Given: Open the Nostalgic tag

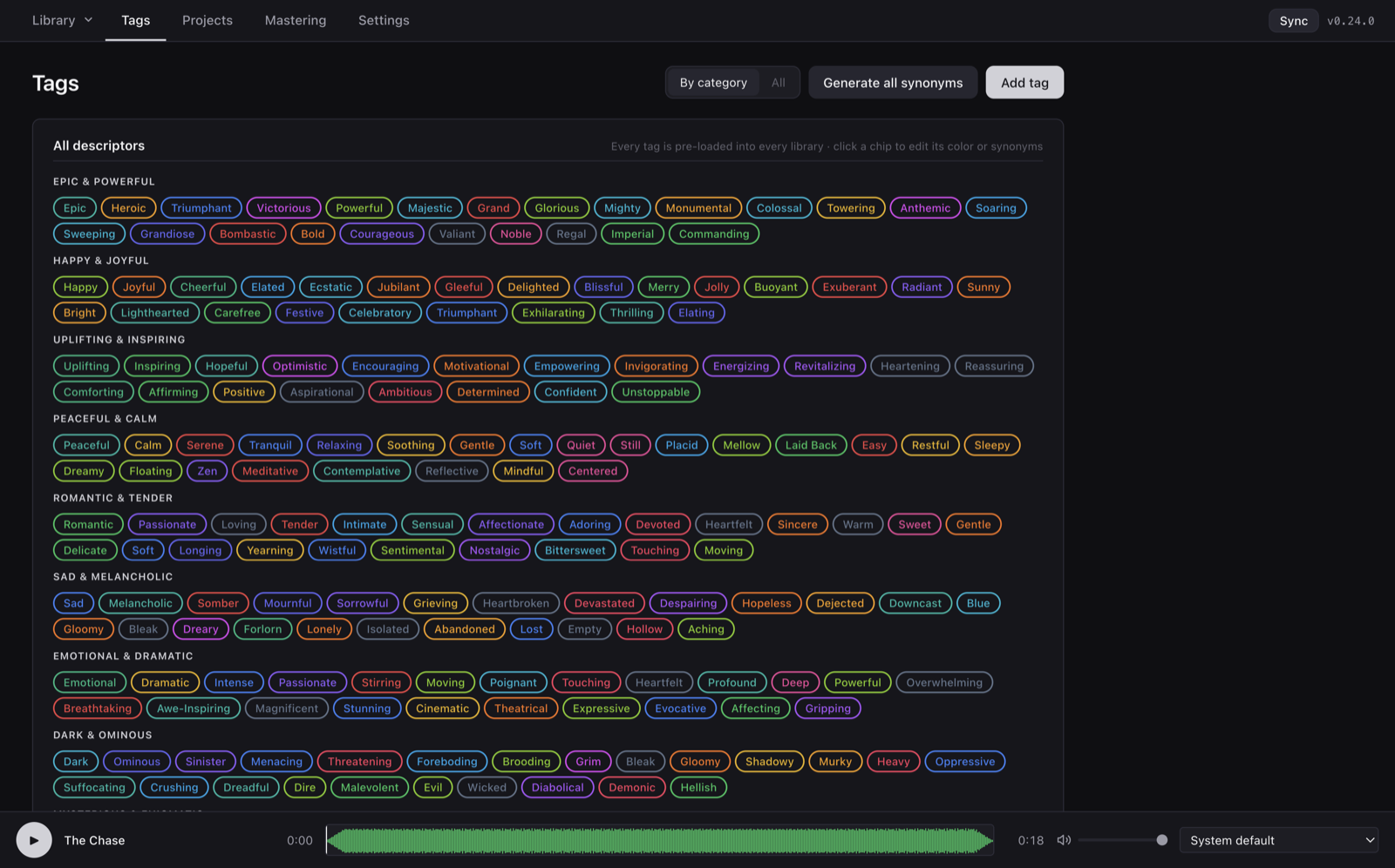Looking at the screenshot, I should pyautogui.click(x=494, y=551).
